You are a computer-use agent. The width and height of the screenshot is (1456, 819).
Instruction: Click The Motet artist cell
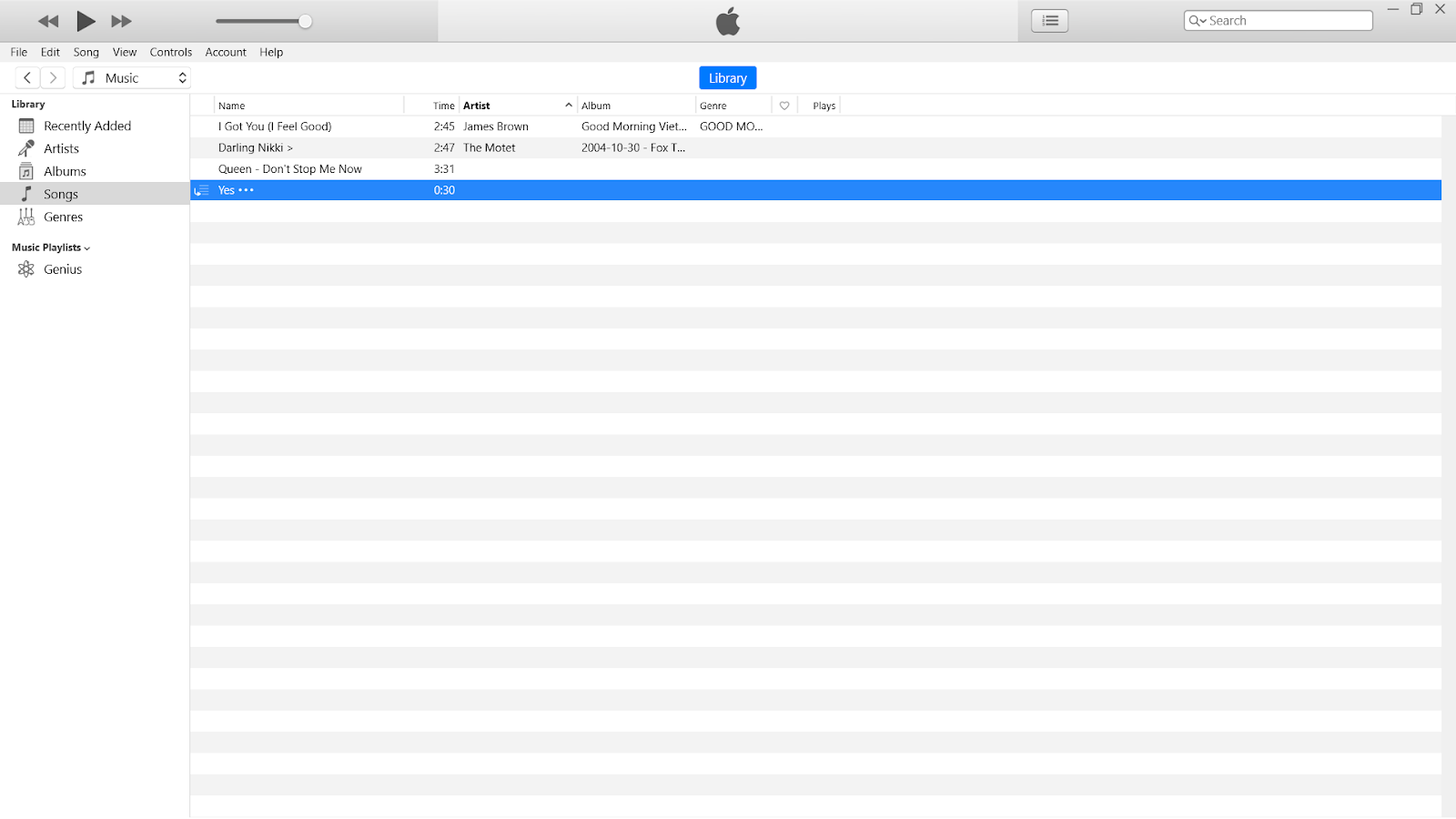tap(490, 147)
